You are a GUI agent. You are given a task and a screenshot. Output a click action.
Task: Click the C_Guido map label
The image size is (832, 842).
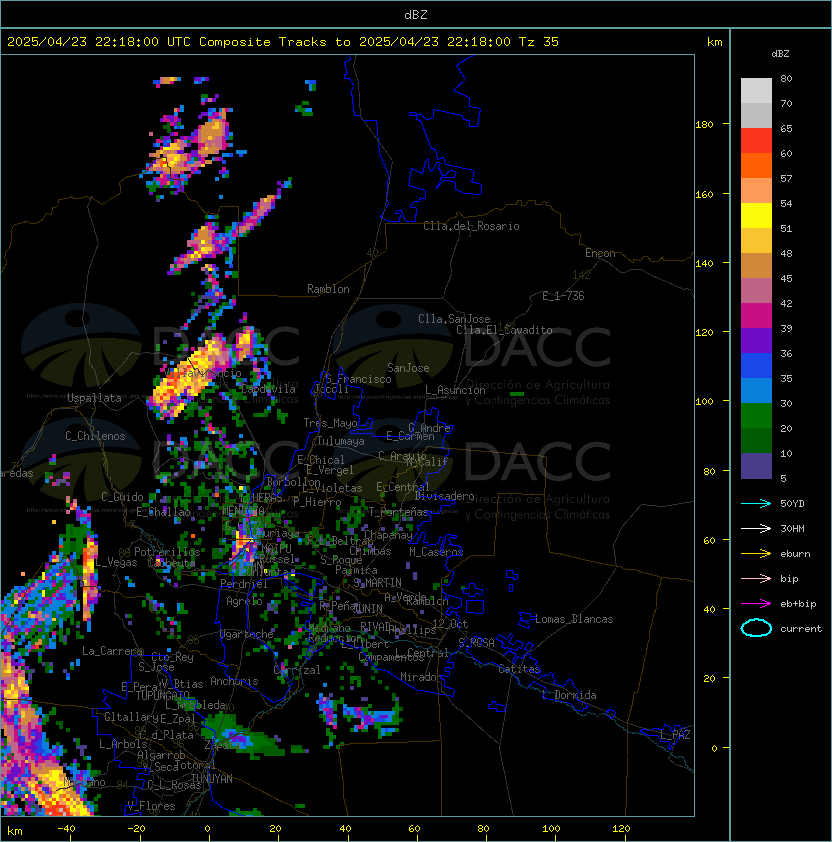(122, 497)
